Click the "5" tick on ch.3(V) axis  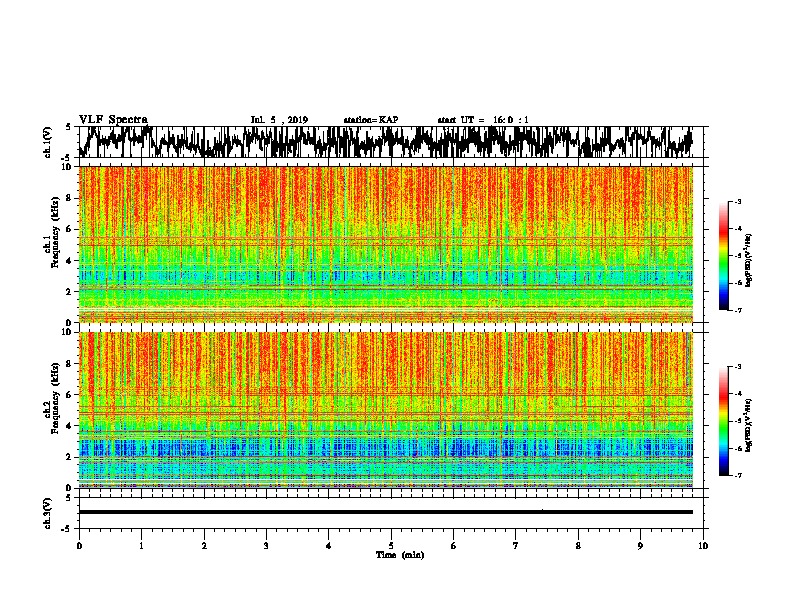point(68,498)
